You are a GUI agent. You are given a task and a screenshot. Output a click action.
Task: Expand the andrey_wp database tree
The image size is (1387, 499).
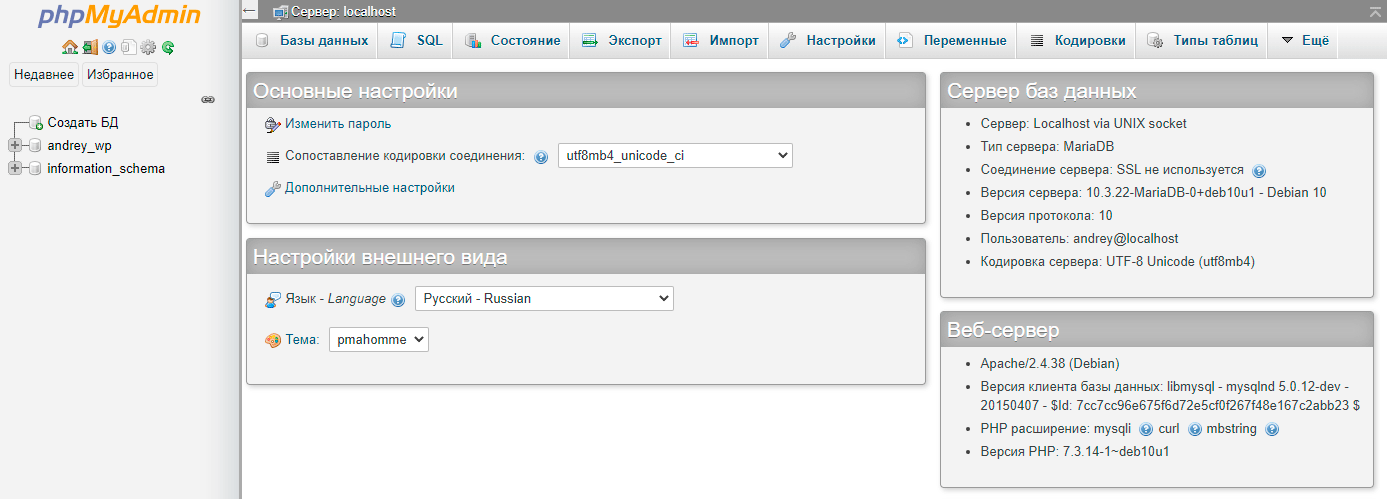(14, 146)
